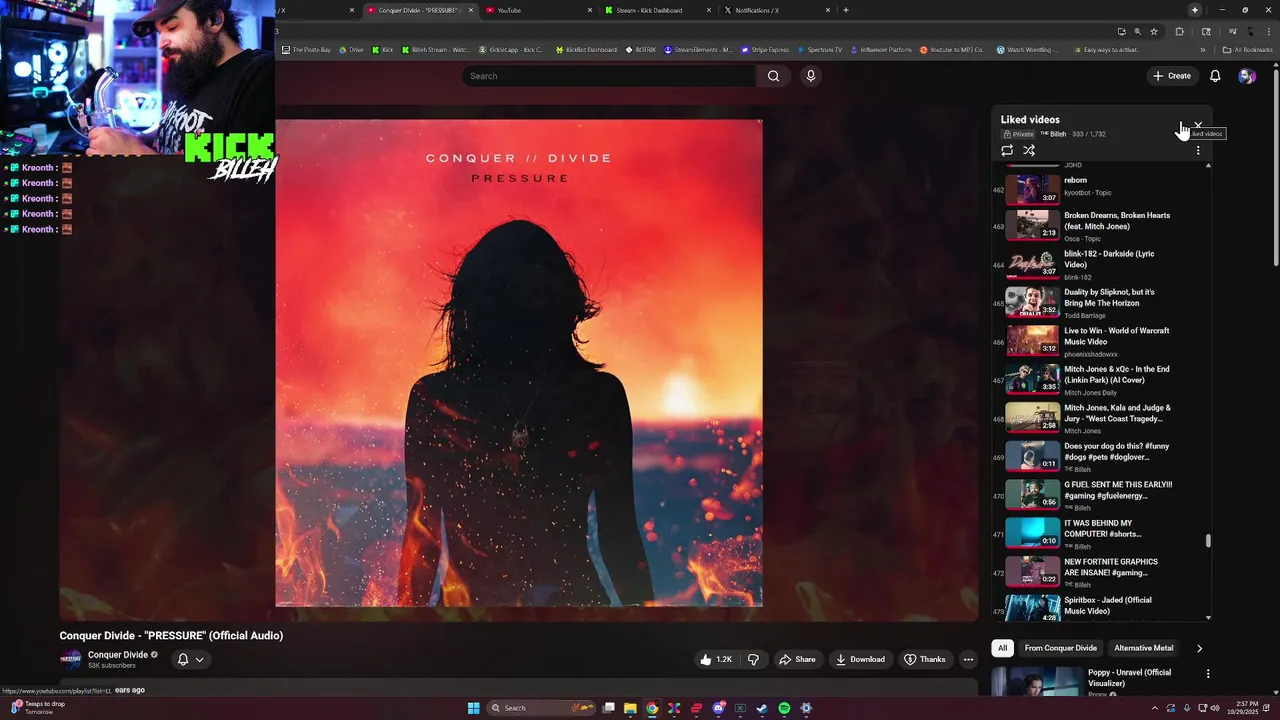Screen dimensions: 1280x720
Task: Show hidden system tray icons chevron
Action: pos(1155,708)
